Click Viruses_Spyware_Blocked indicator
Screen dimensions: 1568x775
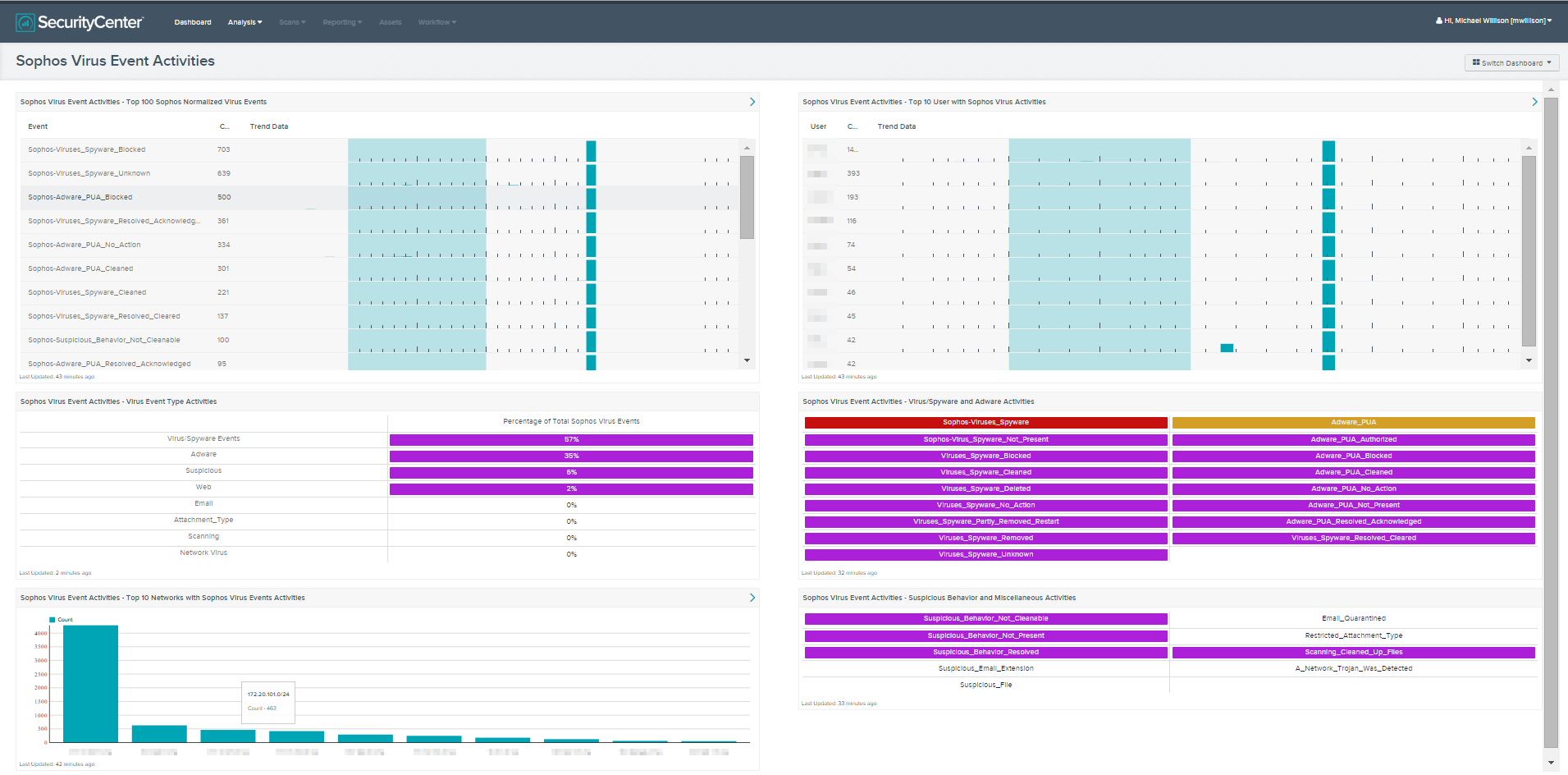pyautogui.click(x=985, y=456)
